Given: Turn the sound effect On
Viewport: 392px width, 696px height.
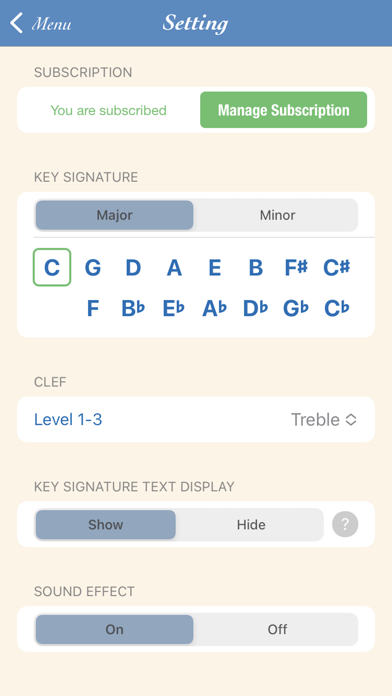Looking at the screenshot, I should [x=115, y=629].
